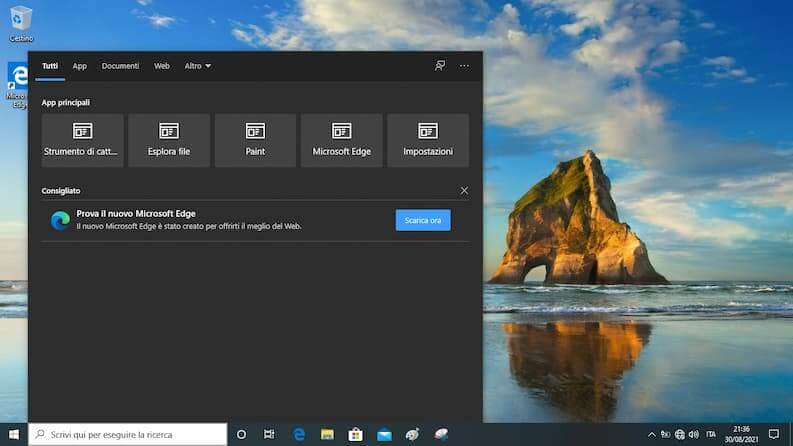This screenshot has width=793, height=446.
Task: Click the last pinned taskbar app icon
Action: click(441, 434)
